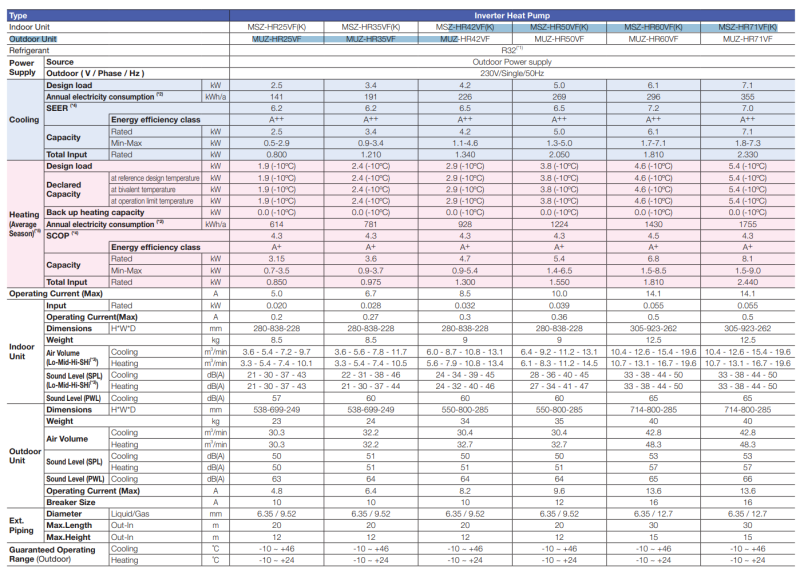This screenshot has height=568, width=800.
Task: Select the 'Type' header label
Action: pyautogui.click(x=18, y=15)
